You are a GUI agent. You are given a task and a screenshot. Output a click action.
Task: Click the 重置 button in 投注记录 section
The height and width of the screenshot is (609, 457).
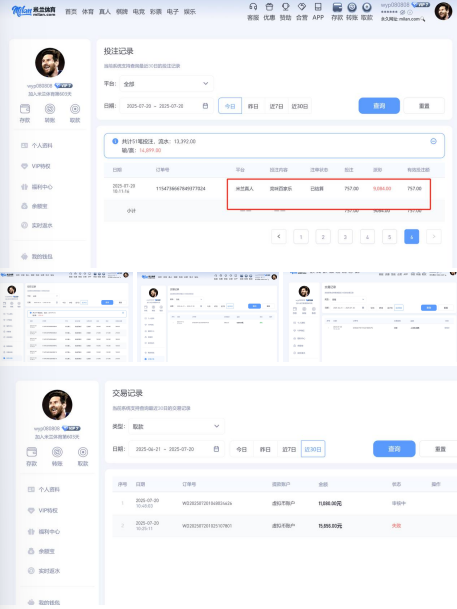424,106
